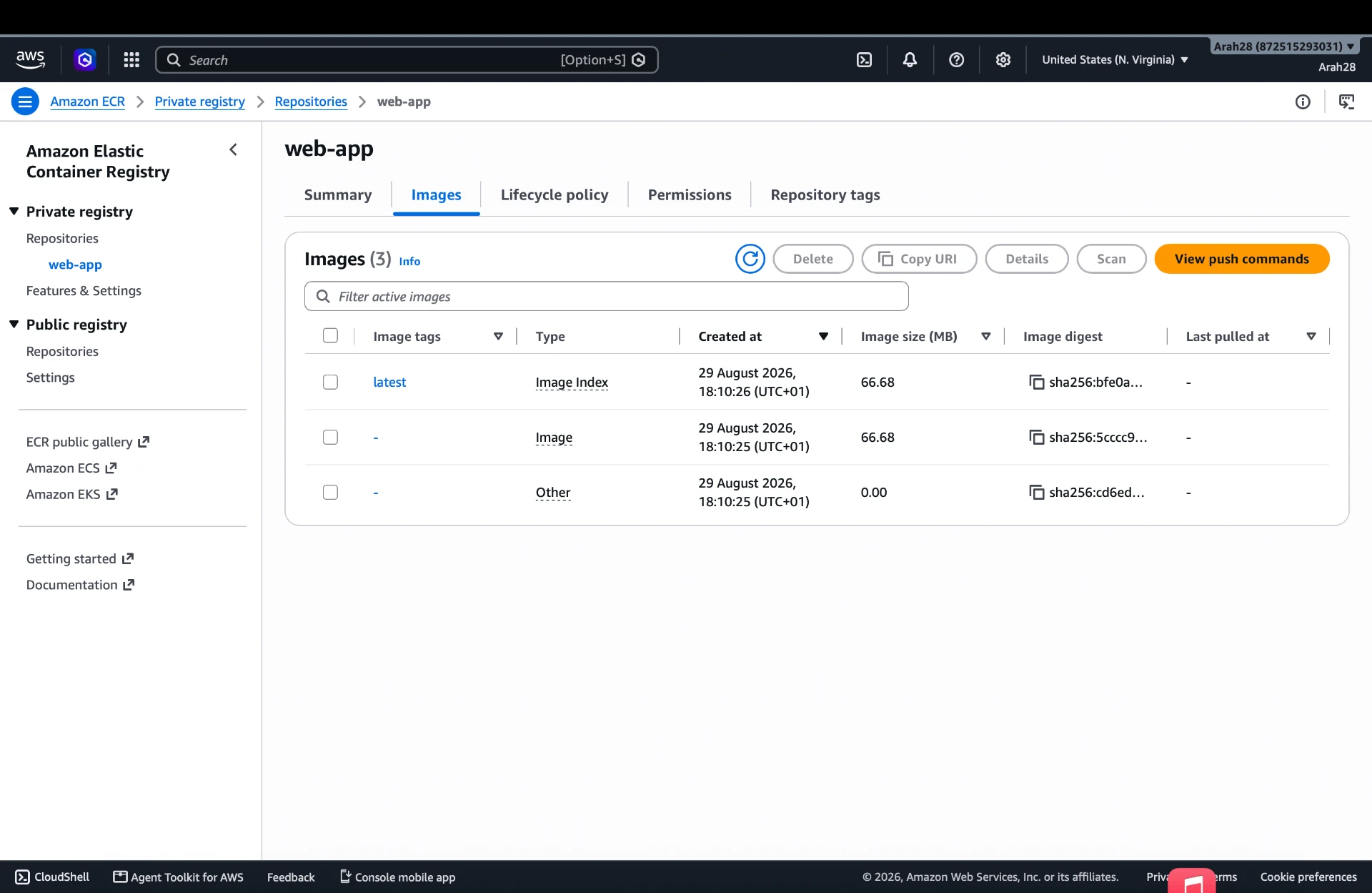Open Cookie preferences in the footer
1372x893 pixels.
1308,877
